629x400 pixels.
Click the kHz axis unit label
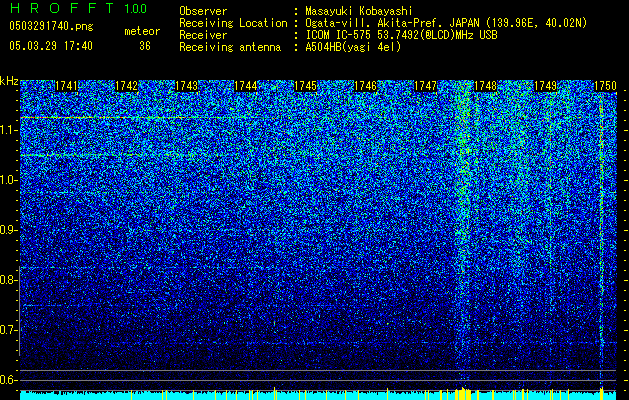coord(9,81)
